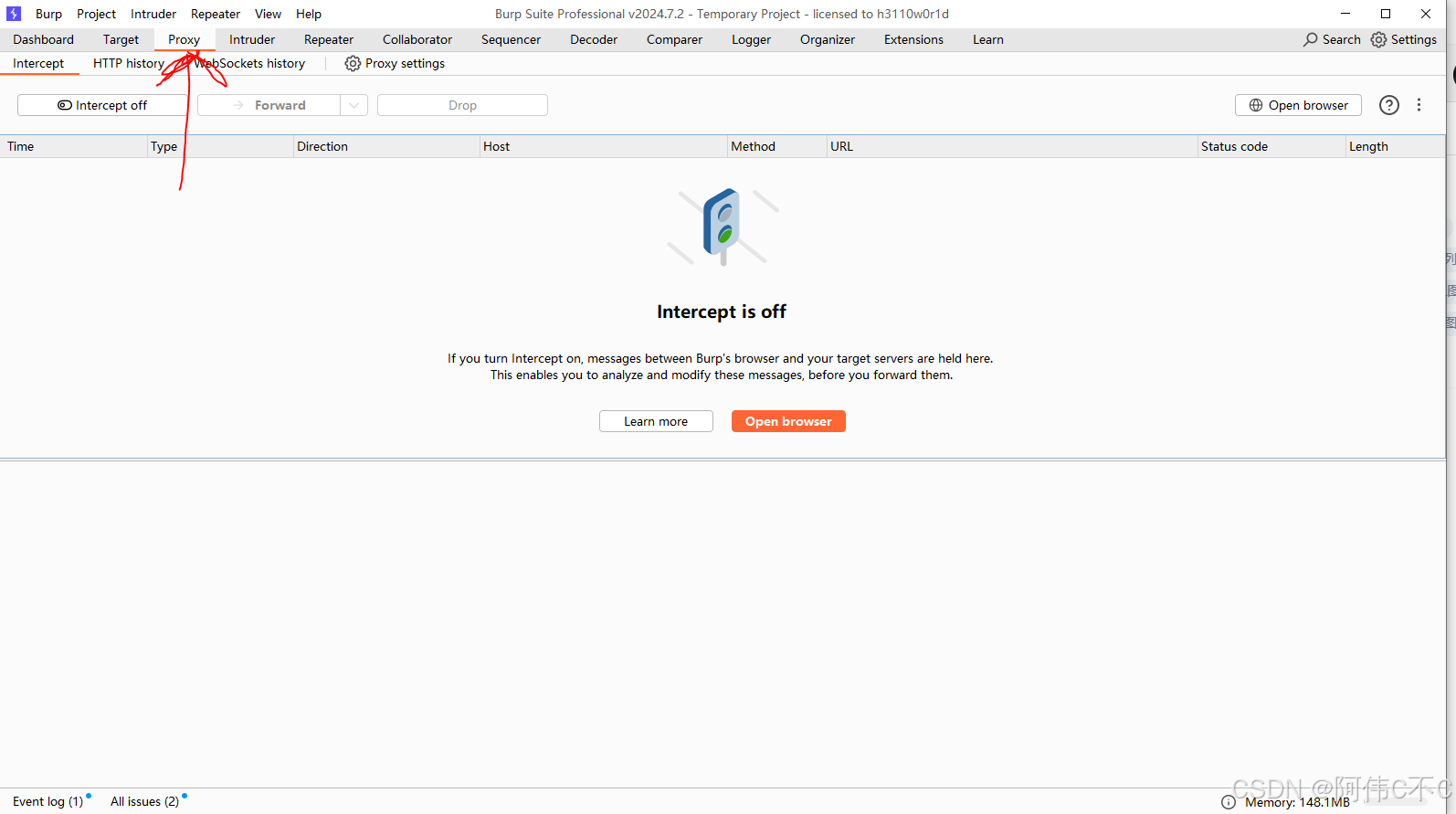This screenshot has height=814, width=1456.
Task: Open the Extensions tab
Action: [x=913, y=39]
